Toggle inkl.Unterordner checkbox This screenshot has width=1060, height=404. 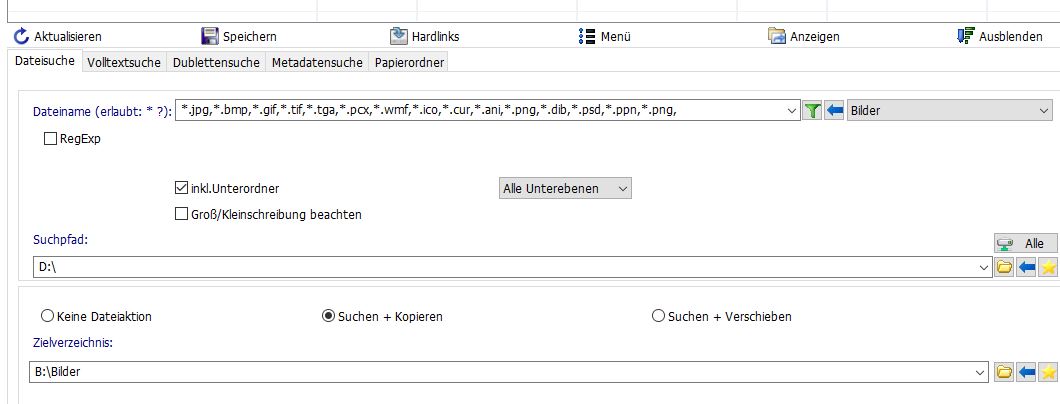click(181, 188)
